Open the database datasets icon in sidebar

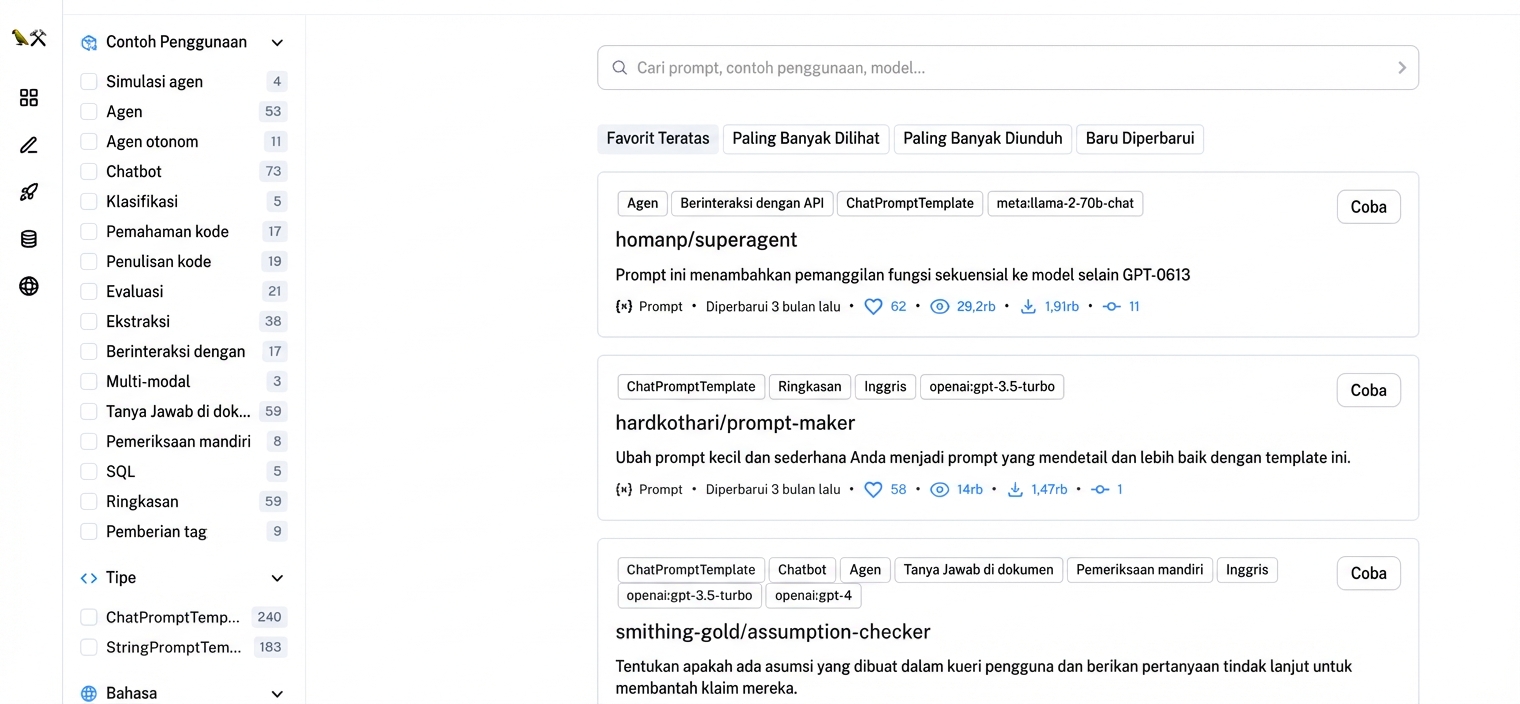point(29,239)
